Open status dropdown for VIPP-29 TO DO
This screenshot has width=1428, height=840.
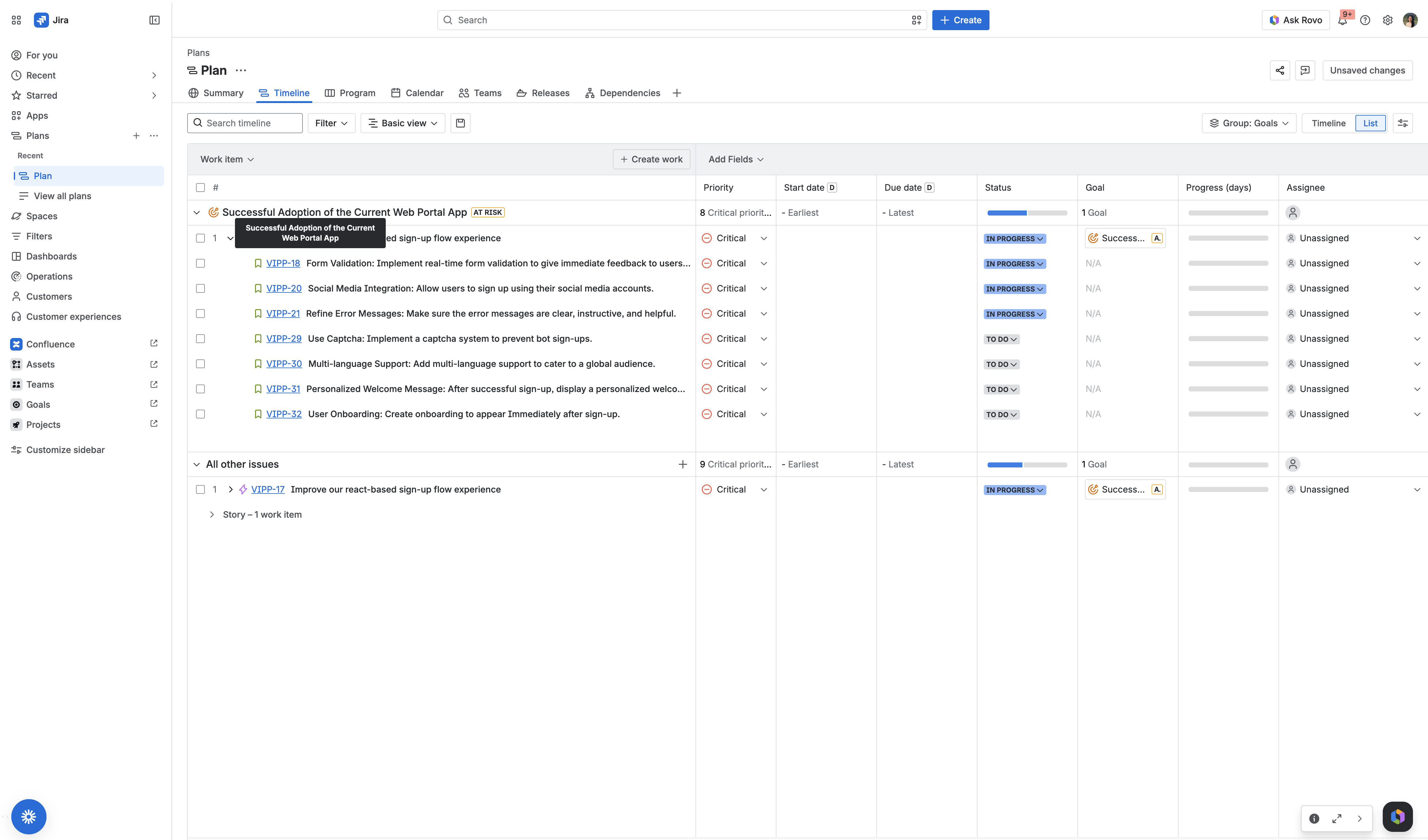click(x=1001, y=339)
